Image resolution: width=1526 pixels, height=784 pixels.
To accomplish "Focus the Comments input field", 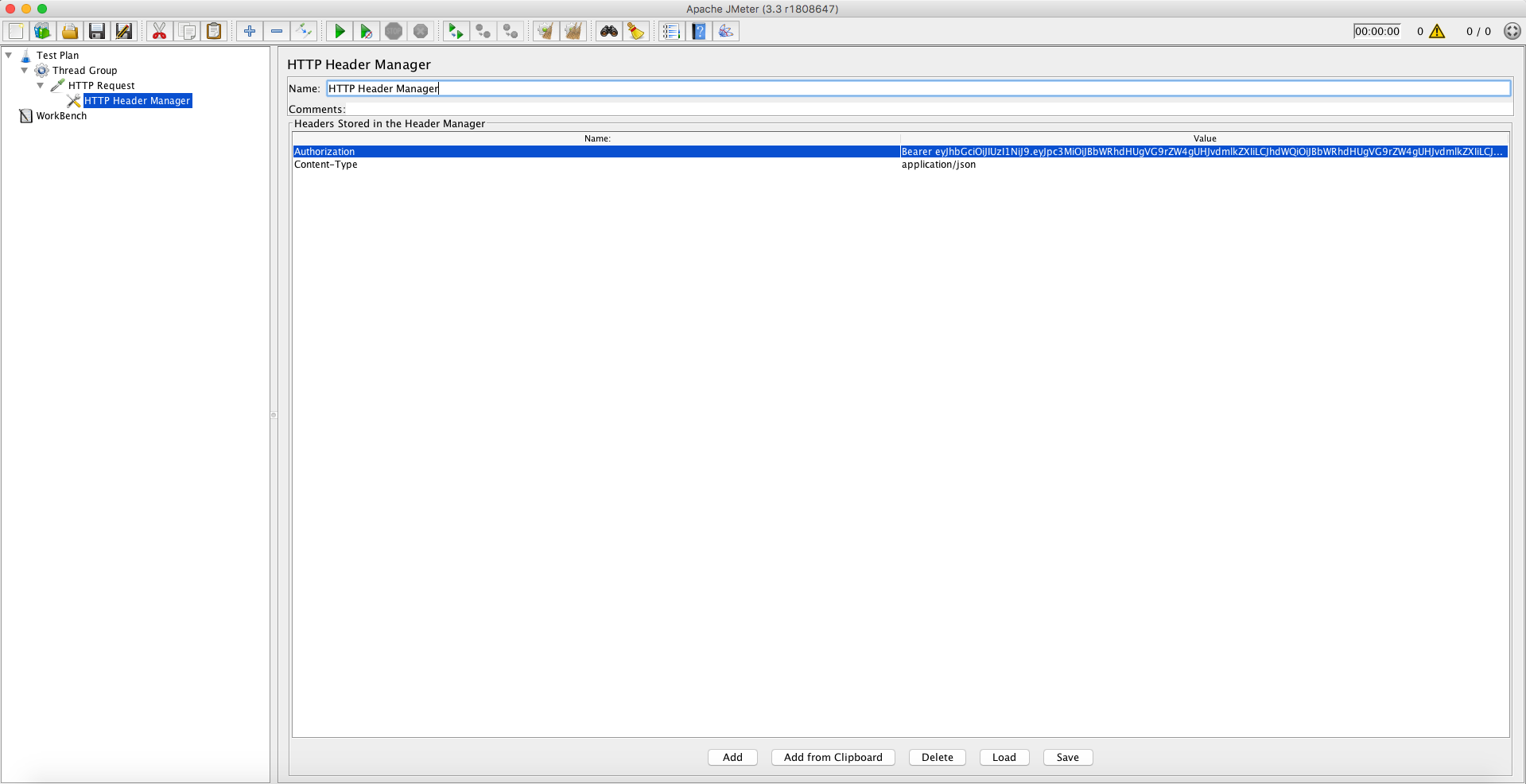I will tap(929, 109).
